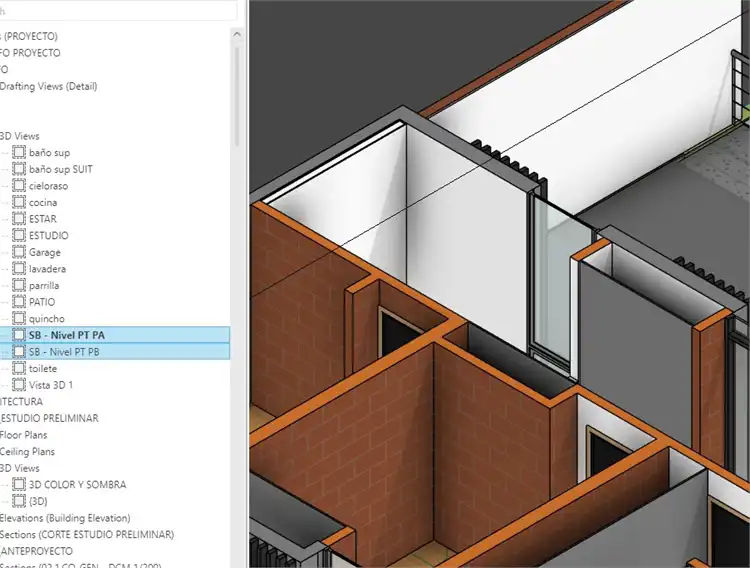The image size is (750, 568).
Task: Click the parrilla view icon
Action: 19,285
